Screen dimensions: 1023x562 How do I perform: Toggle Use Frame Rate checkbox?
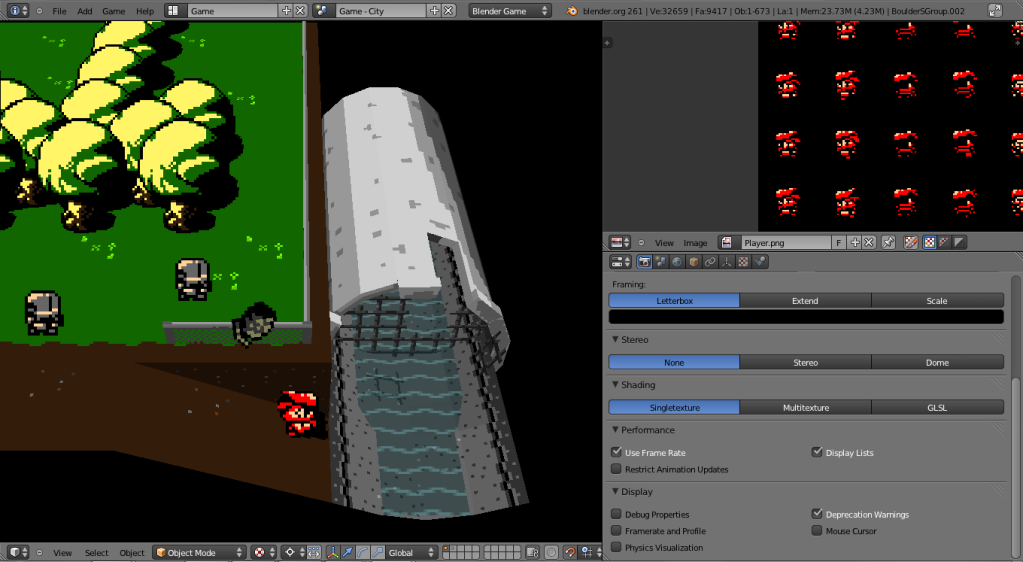(x=616, y=452)
